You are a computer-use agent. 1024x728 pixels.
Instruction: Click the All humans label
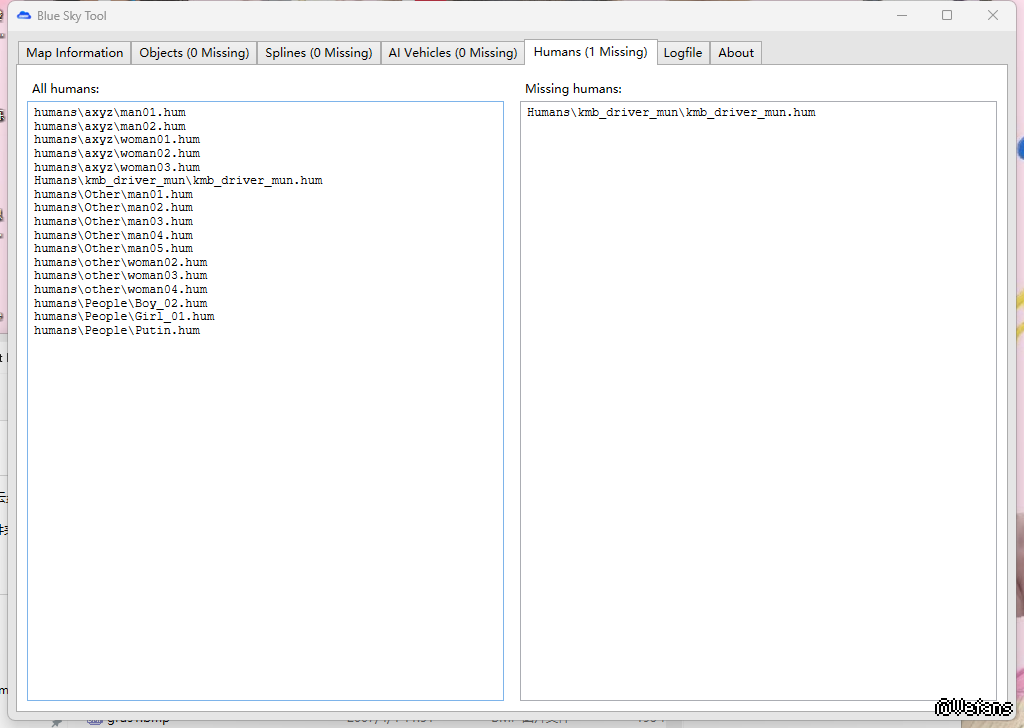click(65, 89)
